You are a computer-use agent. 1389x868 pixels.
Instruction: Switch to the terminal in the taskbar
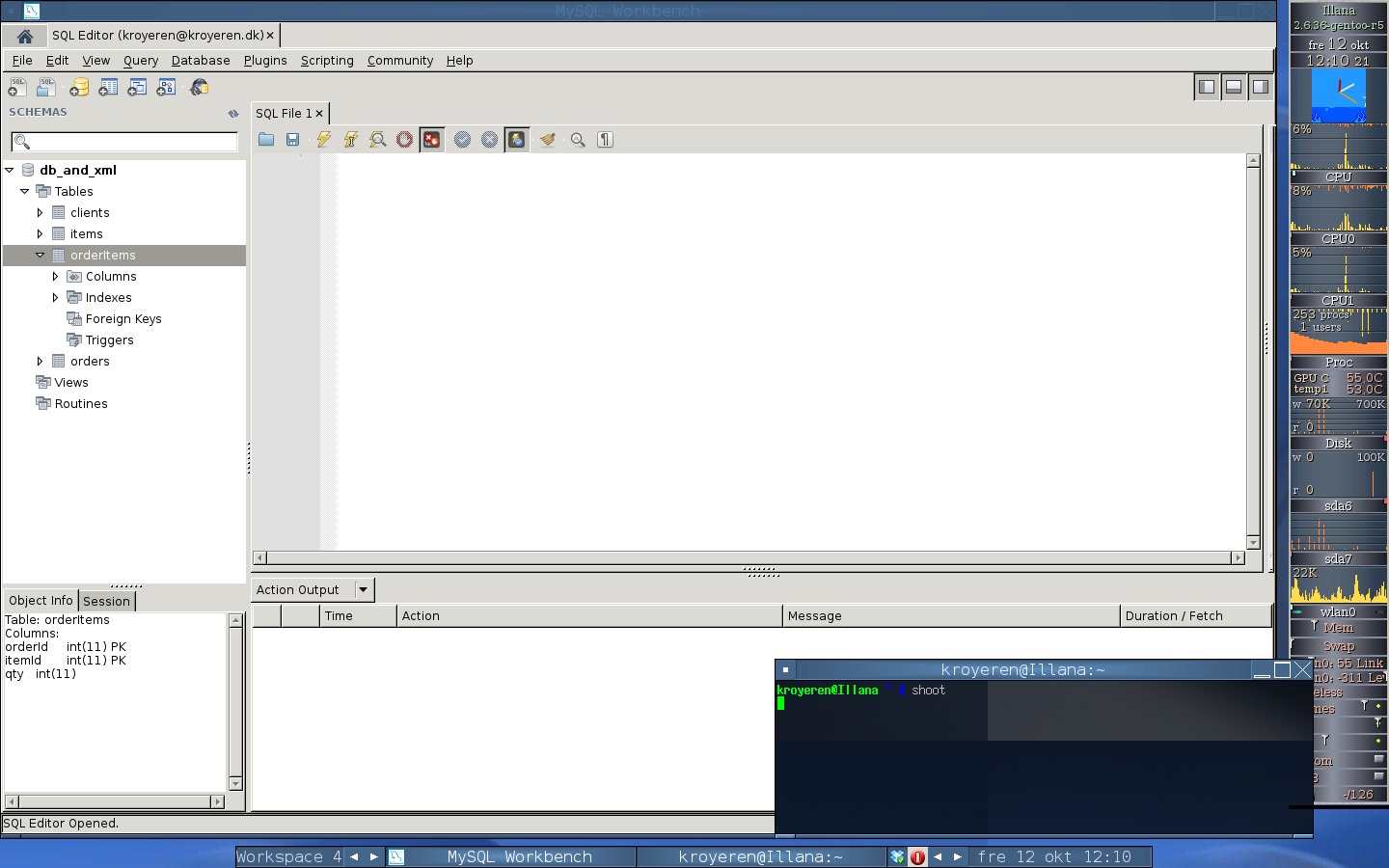(x=760, y=856)
